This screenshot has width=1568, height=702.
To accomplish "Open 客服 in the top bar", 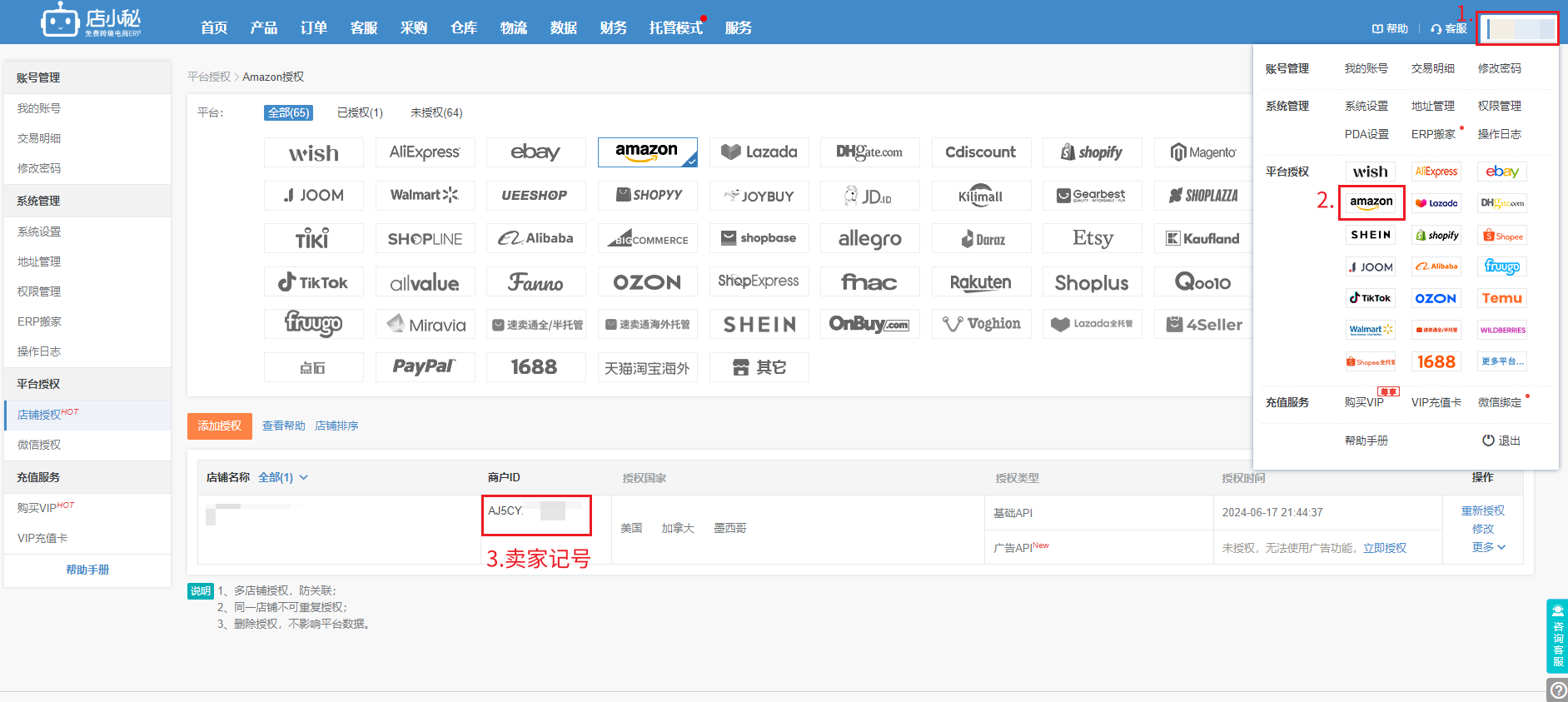I will click(x=1449, y=28).
